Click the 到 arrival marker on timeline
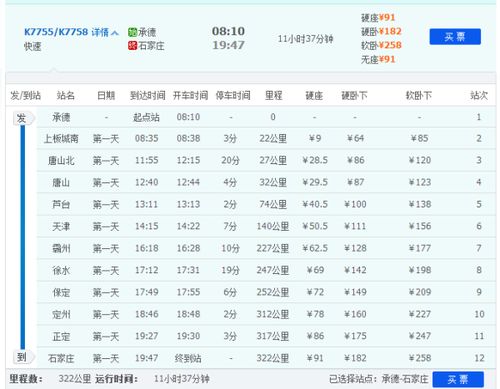This screenshot has width=500, height=389. (23, 357)
